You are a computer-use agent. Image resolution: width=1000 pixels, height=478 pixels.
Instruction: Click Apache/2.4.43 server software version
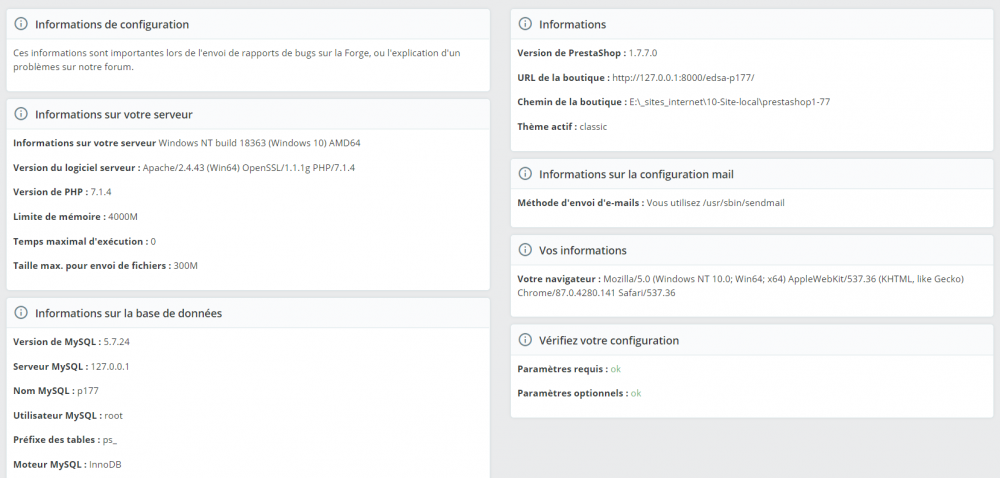[x=249, y=168]
